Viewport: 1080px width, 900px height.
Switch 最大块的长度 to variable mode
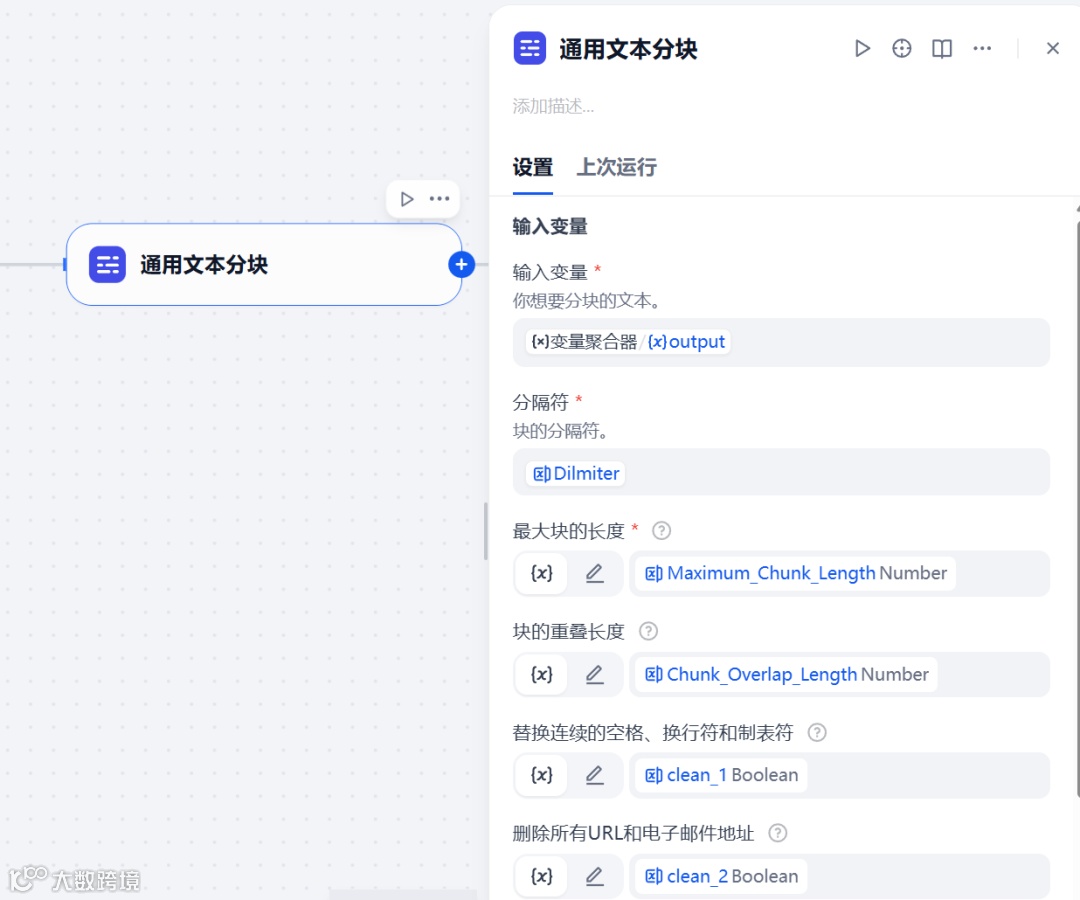pos(541,573)
